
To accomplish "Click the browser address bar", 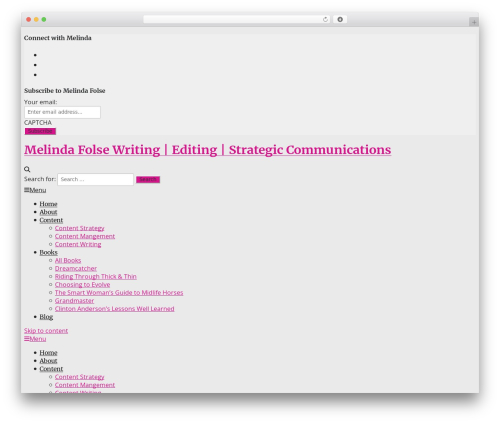I will click(x=237, y=20).
